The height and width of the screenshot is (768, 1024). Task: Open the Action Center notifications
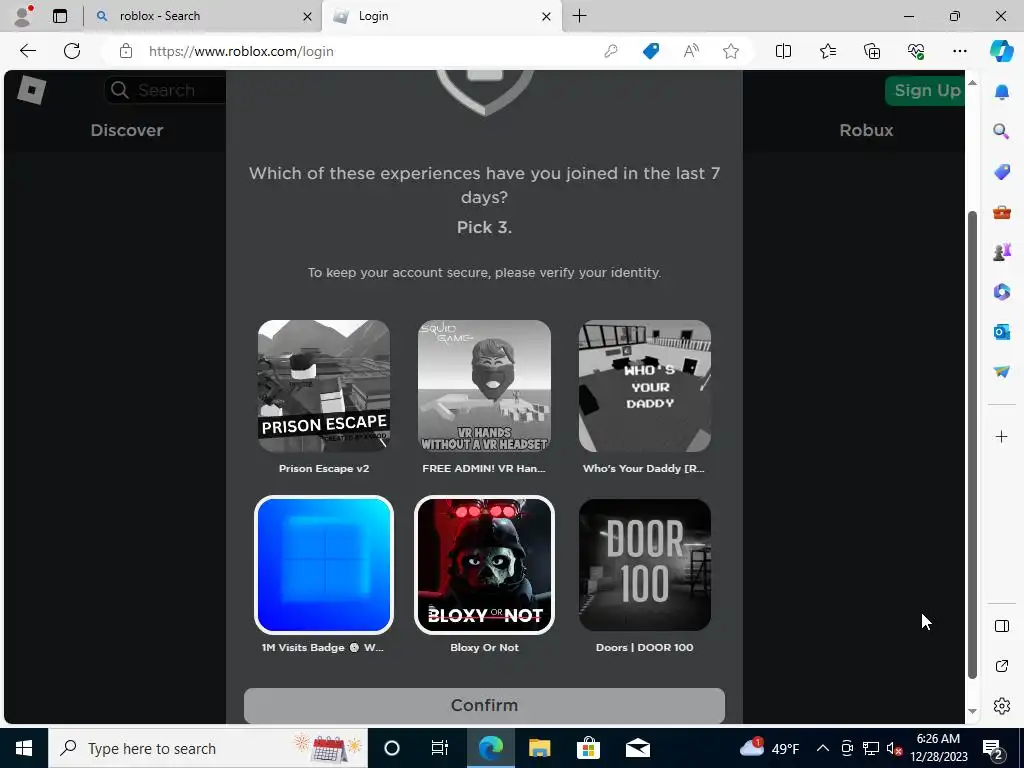pyautogui.click(x=993, y=748)
